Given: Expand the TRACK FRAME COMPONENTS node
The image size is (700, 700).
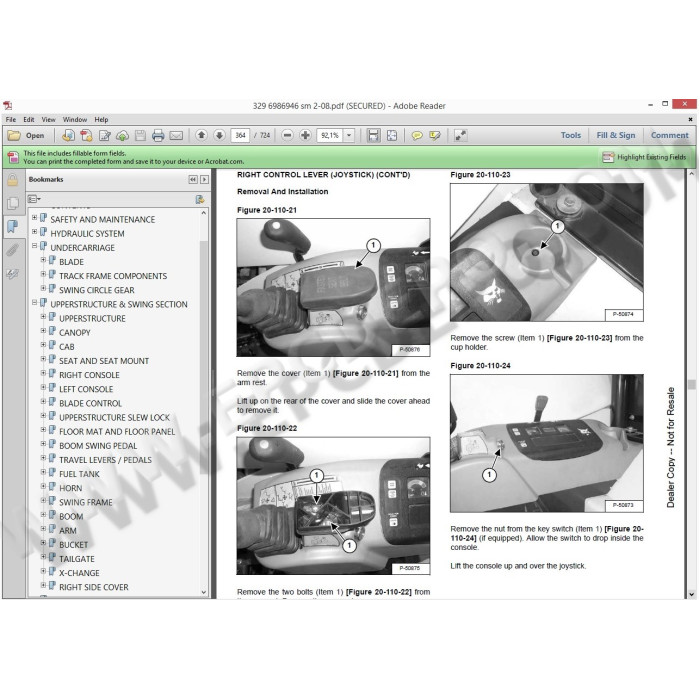Looking at the screenshot, I should pos(43,274).
